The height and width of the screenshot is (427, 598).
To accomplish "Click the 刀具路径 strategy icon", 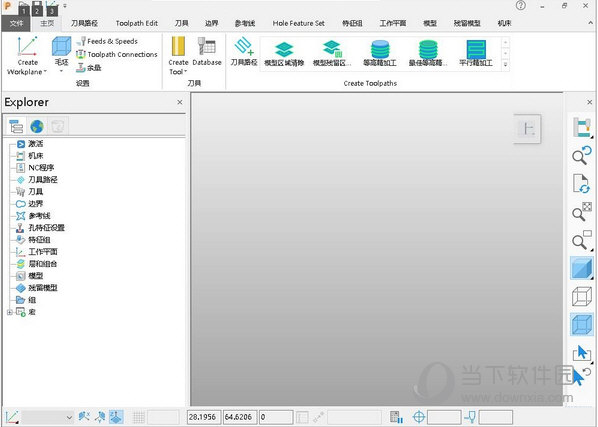I will pos(244,52).
